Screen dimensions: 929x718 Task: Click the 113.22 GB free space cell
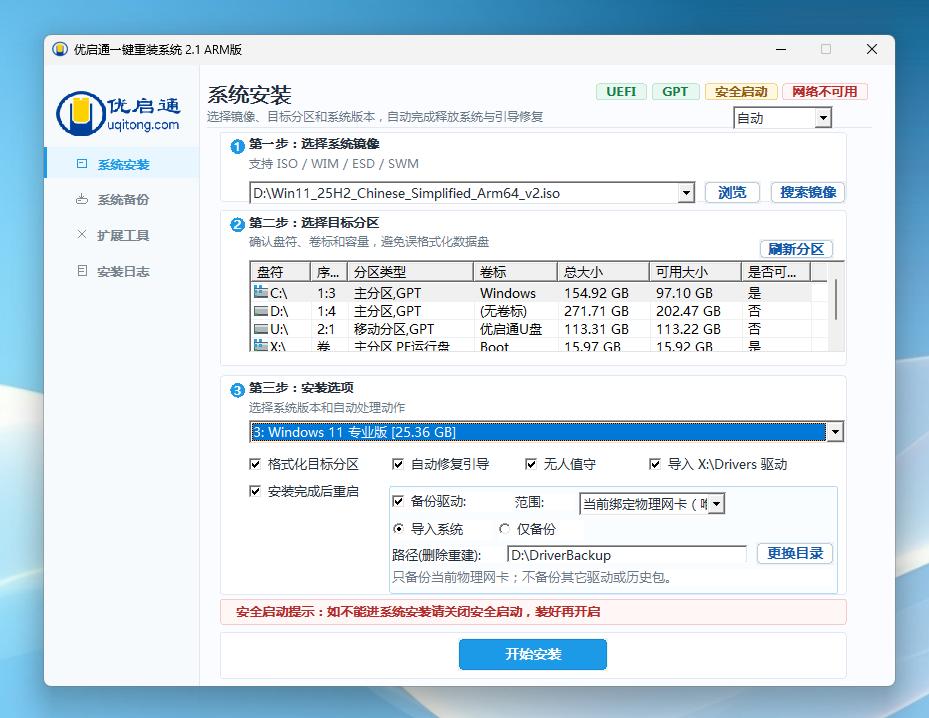[688, 329]
